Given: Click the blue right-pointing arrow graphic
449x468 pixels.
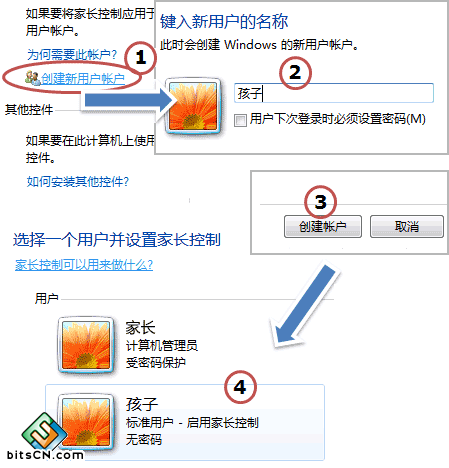Looking at the screenshot, I should [129, 101].
